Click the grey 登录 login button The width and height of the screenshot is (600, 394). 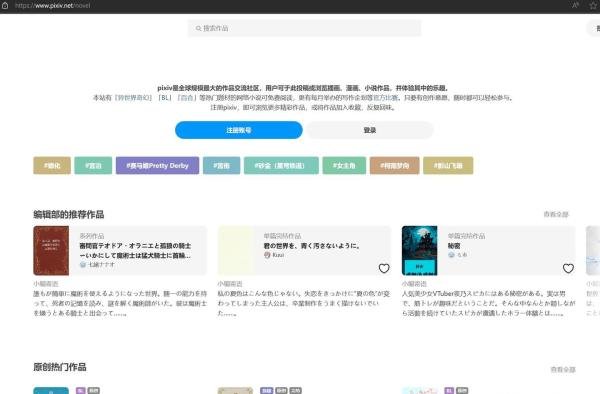click(370, 130)
